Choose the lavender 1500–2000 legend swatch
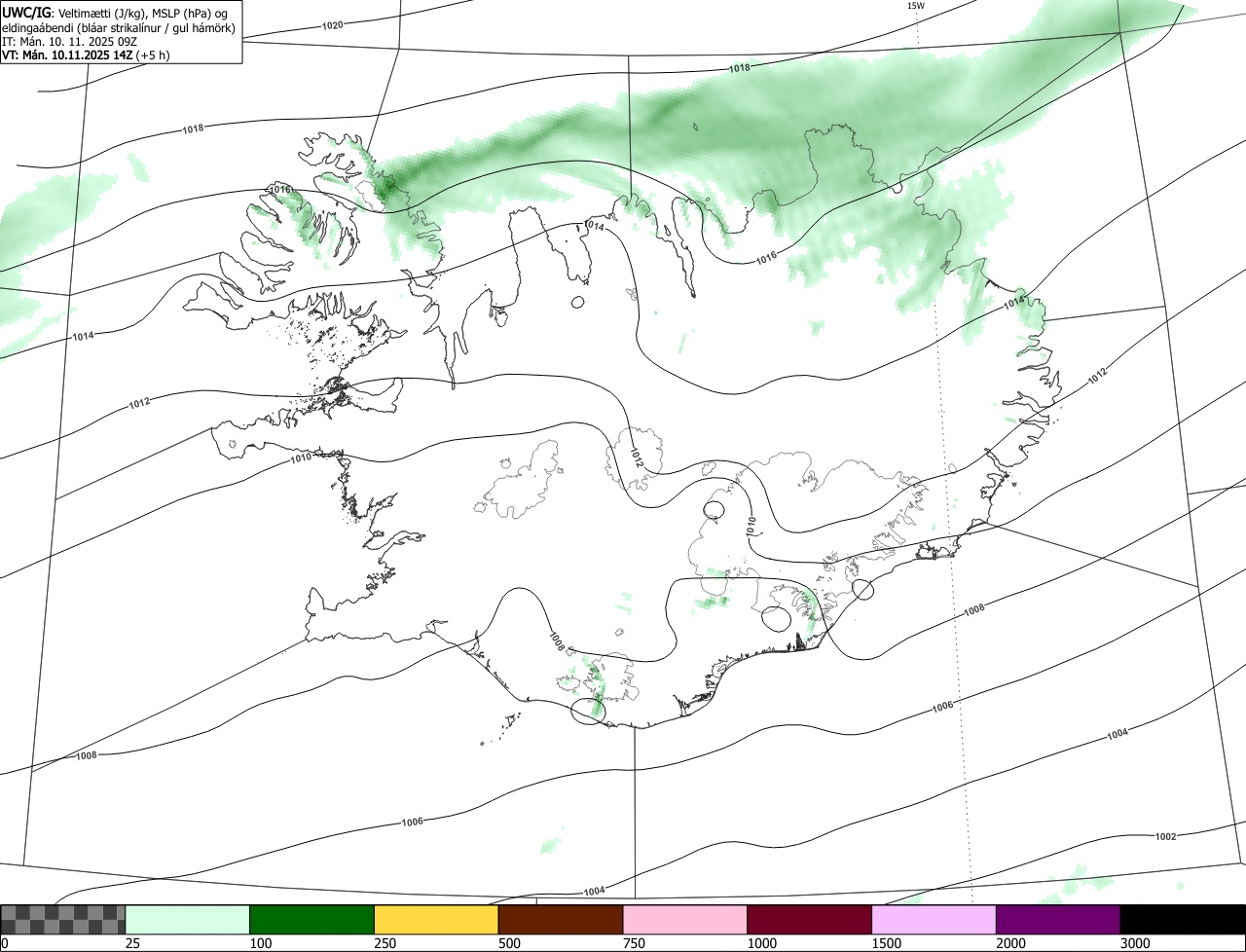Viewport: 1246px width, 952px height. 934,920
